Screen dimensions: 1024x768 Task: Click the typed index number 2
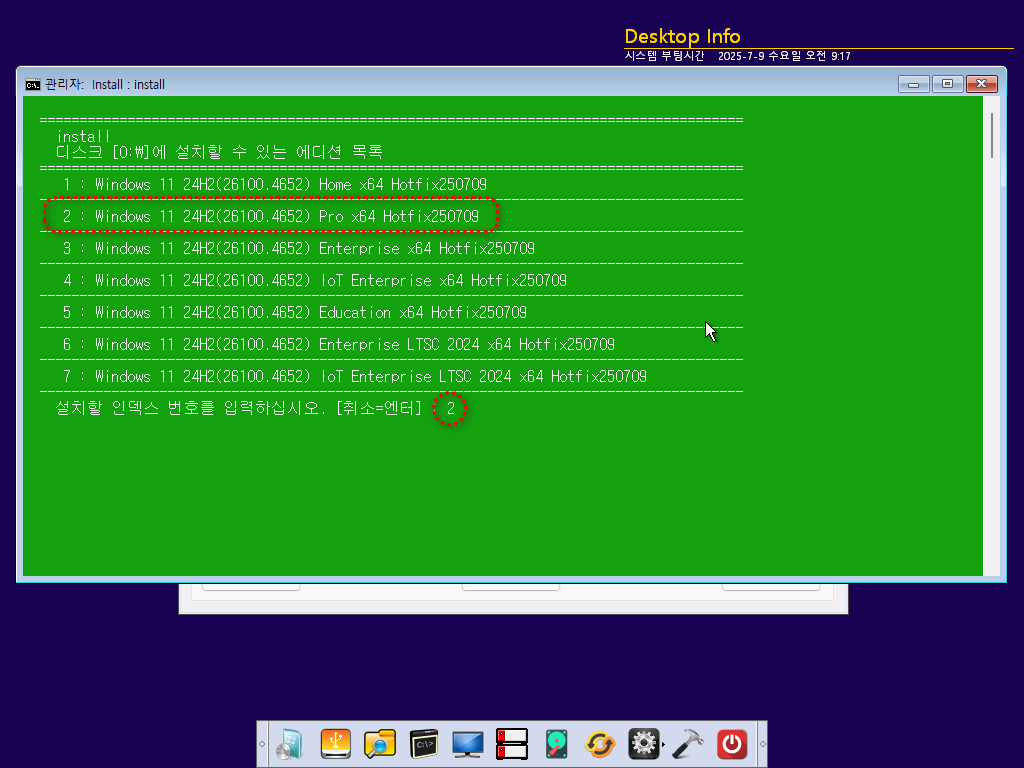point(451,409)
